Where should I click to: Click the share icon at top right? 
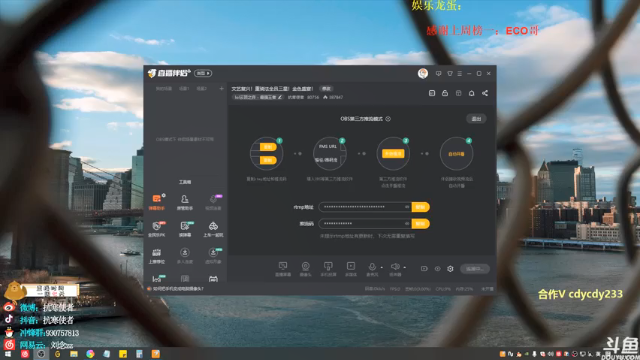click(485, 93)
